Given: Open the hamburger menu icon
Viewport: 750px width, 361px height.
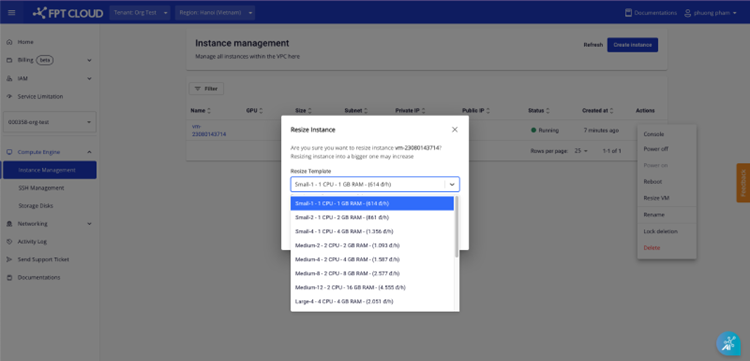Looking at the screenshot, I should (11, 12).
